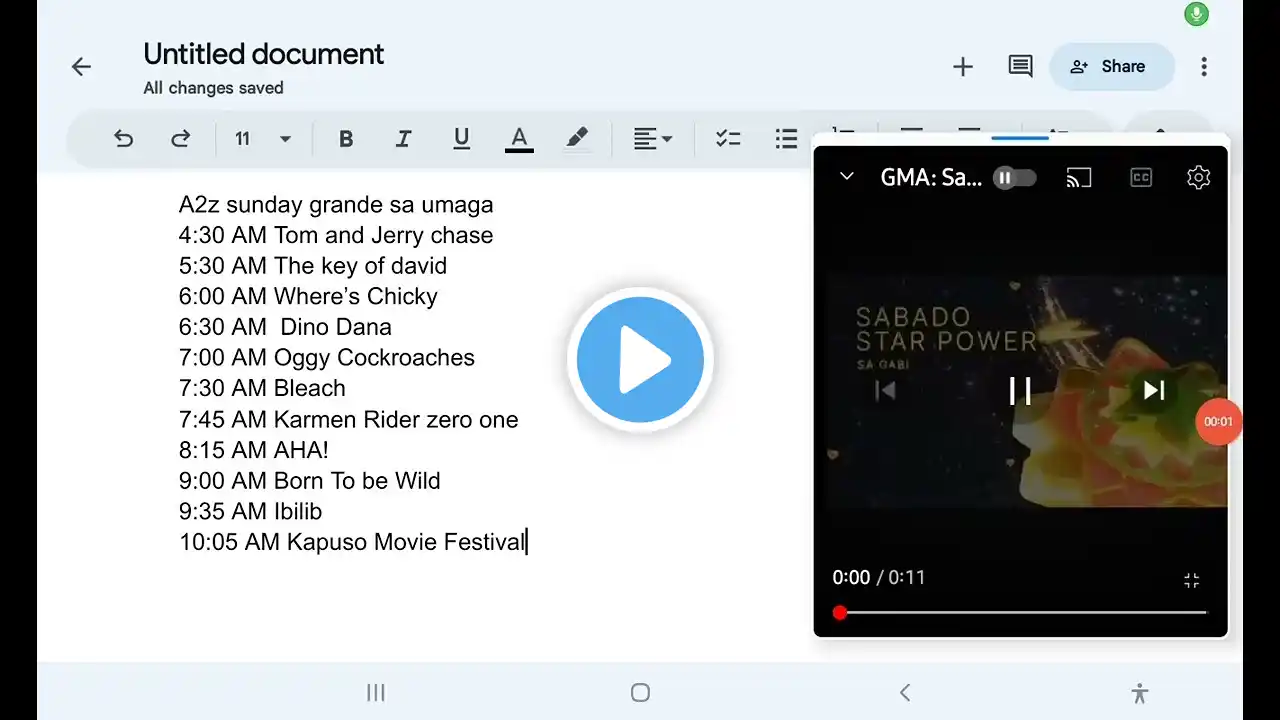Toggle italic formatting
This screenshot has height=720, width=1280.
tap(403, 139)
